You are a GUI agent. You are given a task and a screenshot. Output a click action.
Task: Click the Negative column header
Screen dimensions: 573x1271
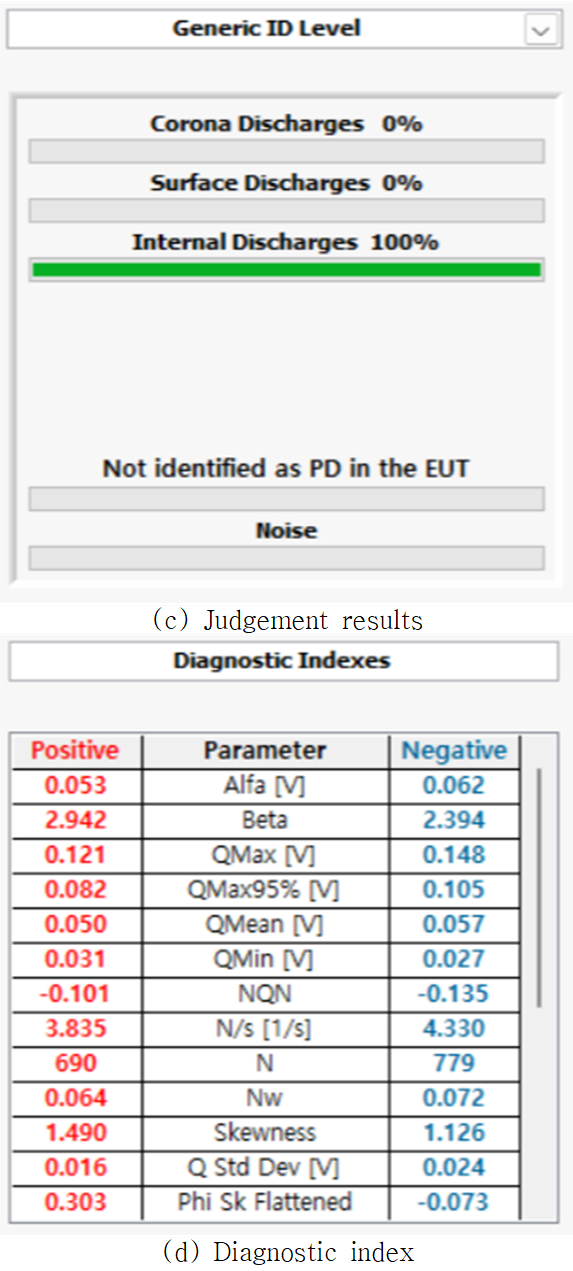tap(454, 751)
